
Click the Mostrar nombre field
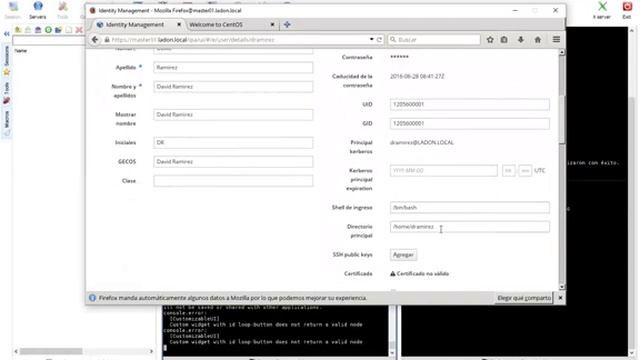click(x=233, y=115)
